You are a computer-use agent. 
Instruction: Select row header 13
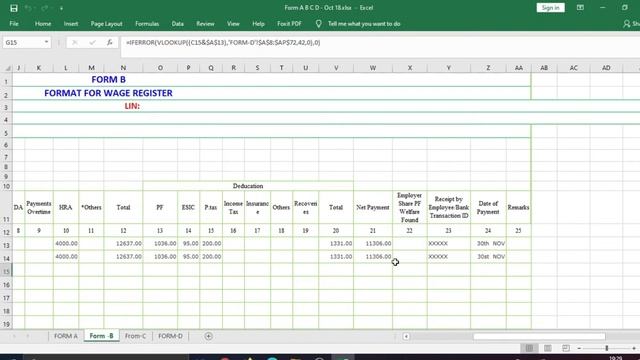6,245
